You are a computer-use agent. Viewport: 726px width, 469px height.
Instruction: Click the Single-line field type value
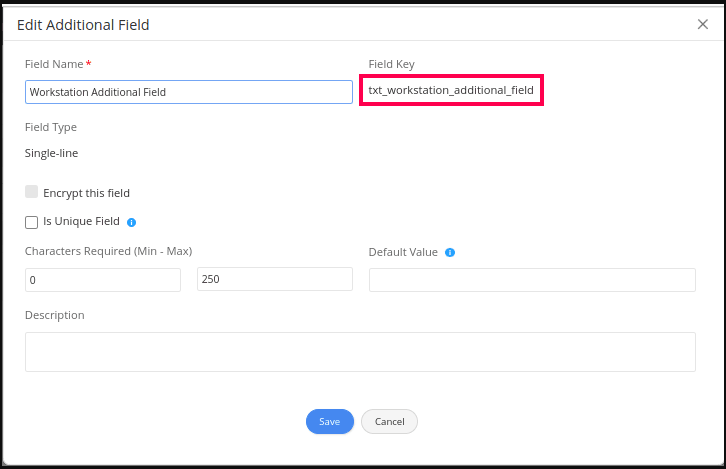pos(51,153)
